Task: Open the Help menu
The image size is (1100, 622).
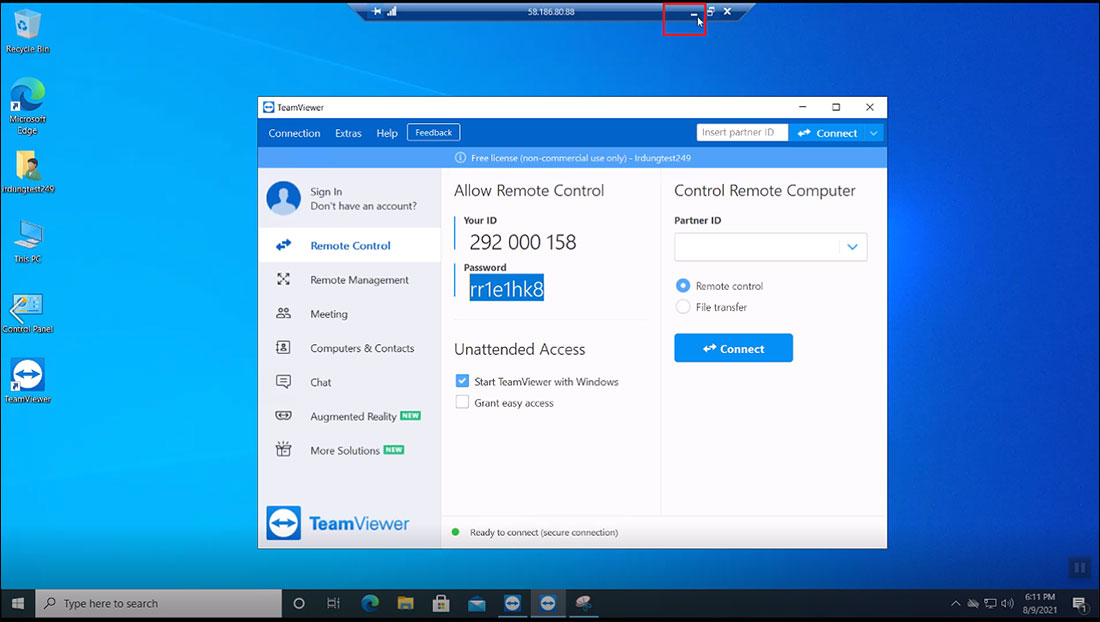Action: [x=387, y=133]
